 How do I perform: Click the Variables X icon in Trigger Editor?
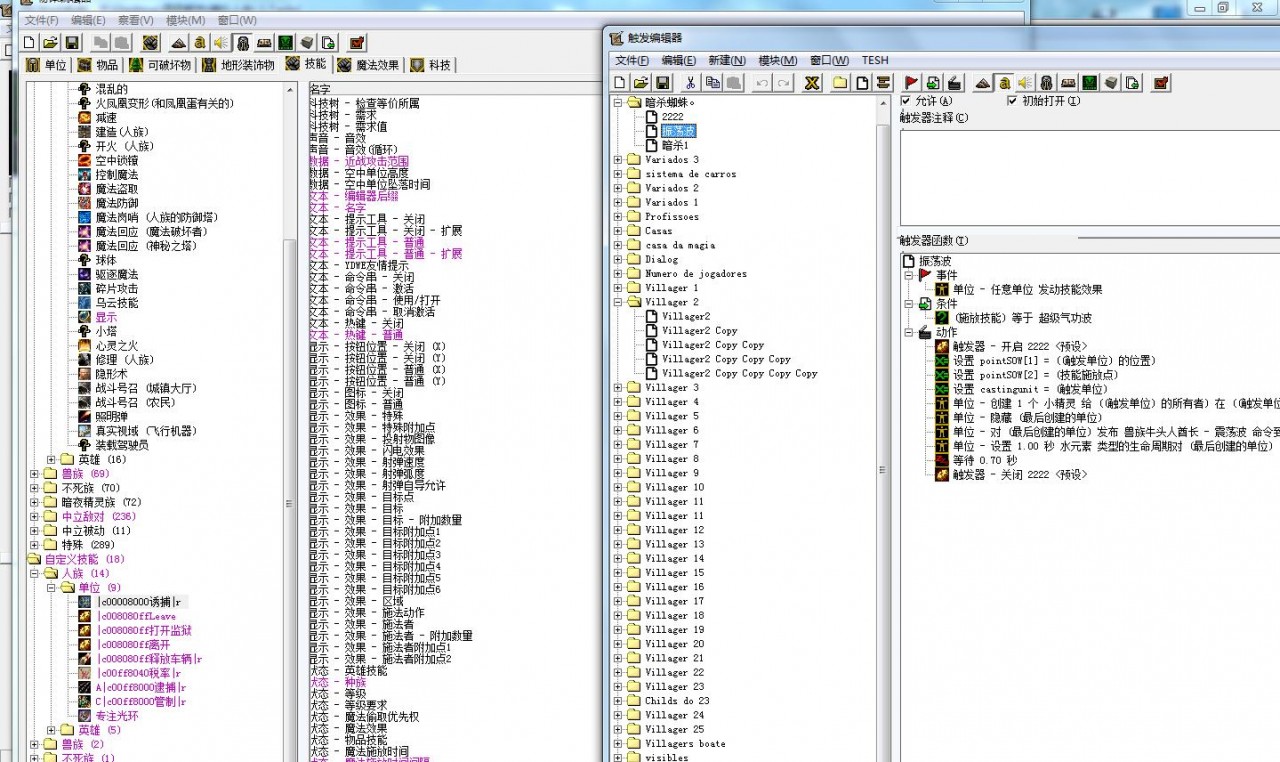(x=812, y=83)
